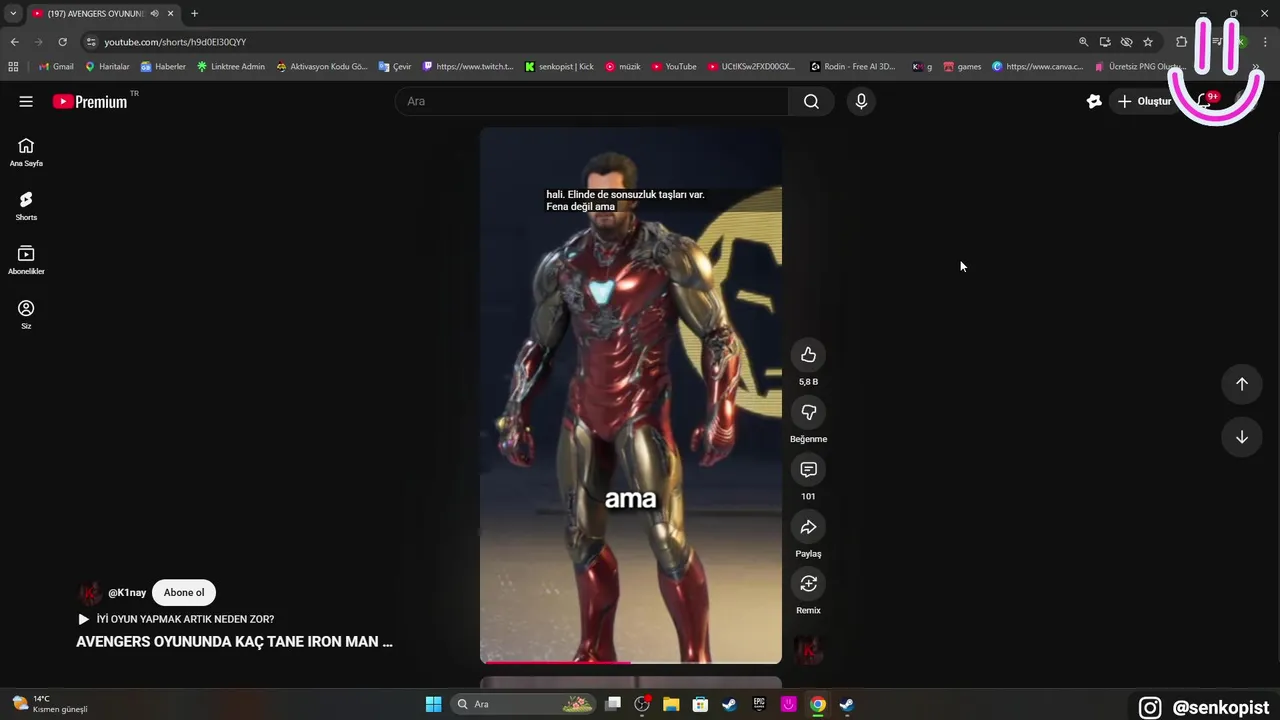Screen dimensions: 1280x720
Task: Click the YouTube search field Ara
Action: pos(592,101)
